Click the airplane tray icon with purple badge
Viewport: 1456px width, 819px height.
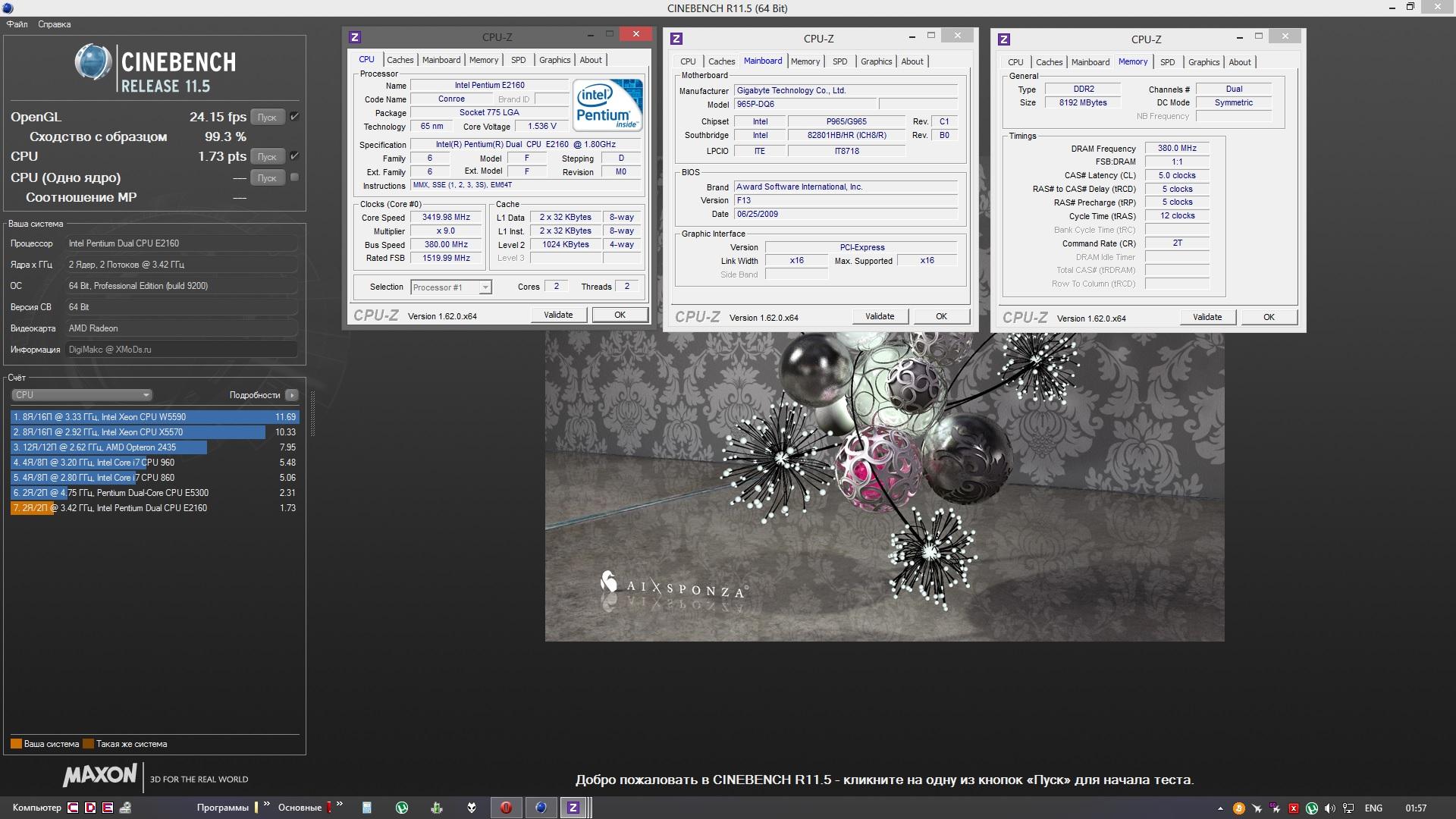click(x=1276, y=808)
